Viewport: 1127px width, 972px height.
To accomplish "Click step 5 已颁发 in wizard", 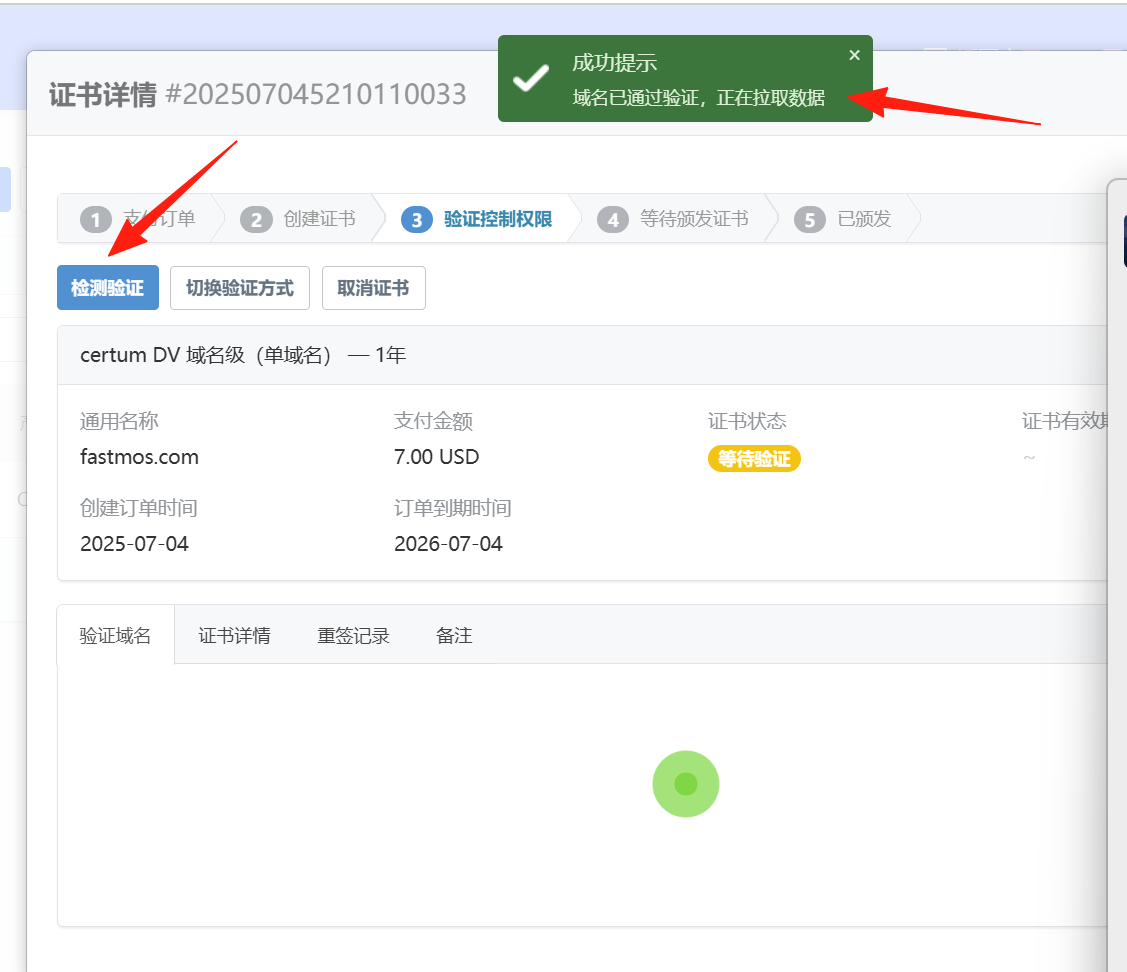I will [845, 219].
